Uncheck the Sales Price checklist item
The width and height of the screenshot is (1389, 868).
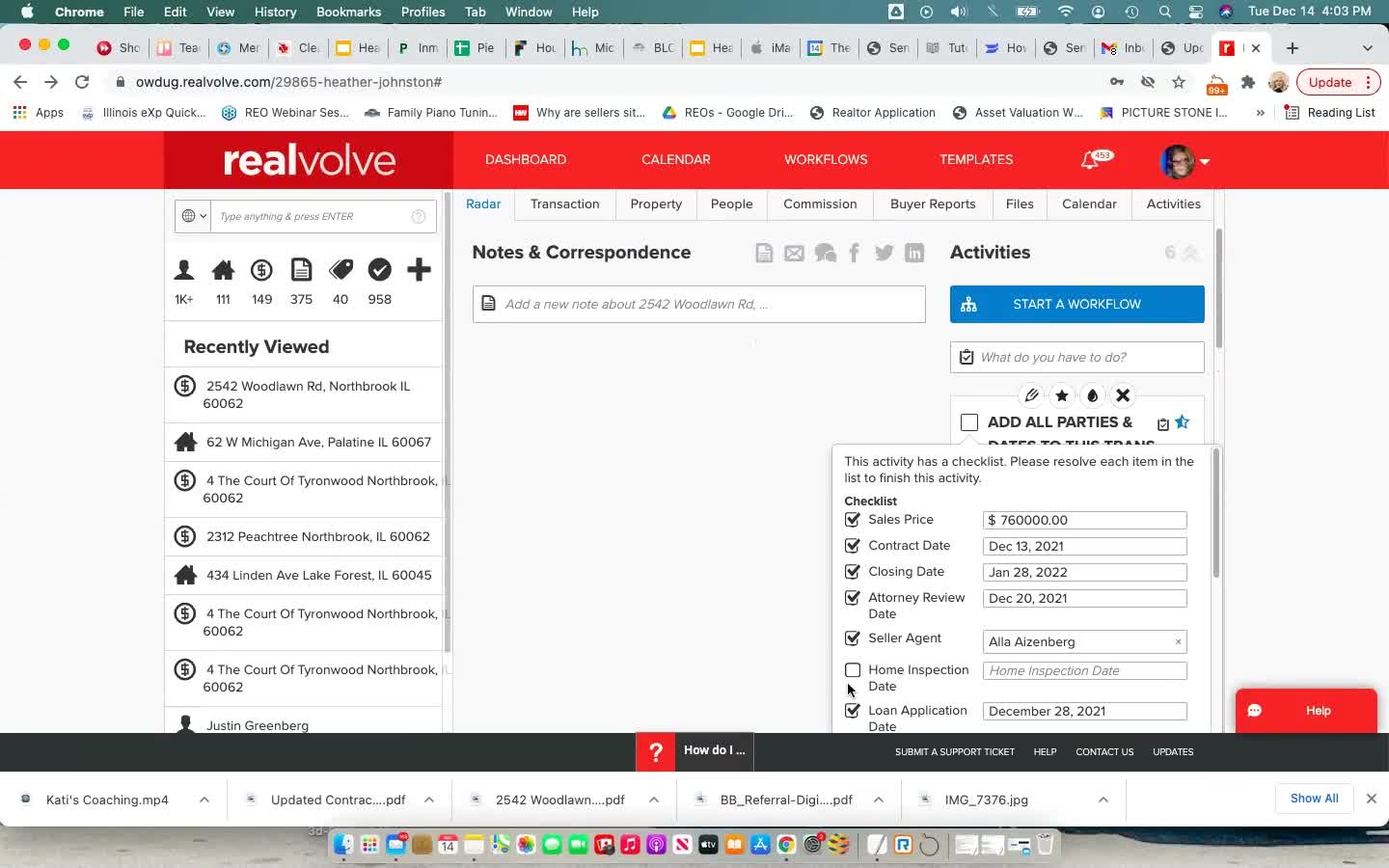[853, 520]
